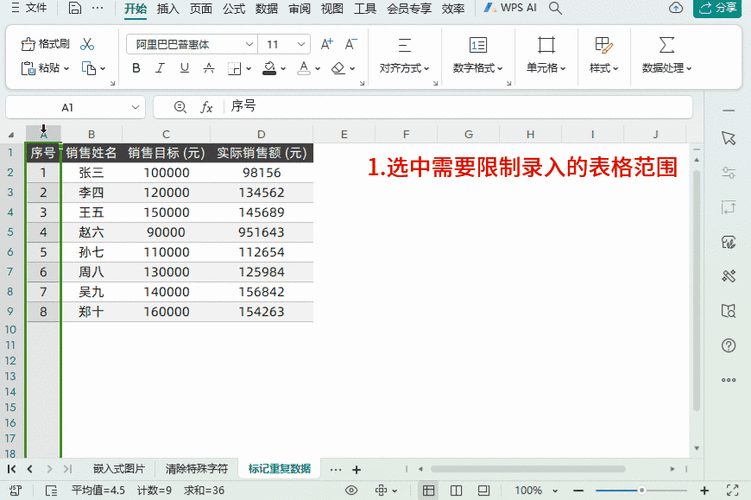Click the Name Box showing A1
Viewport: 751px width, 500px height.
pos(67,107)
